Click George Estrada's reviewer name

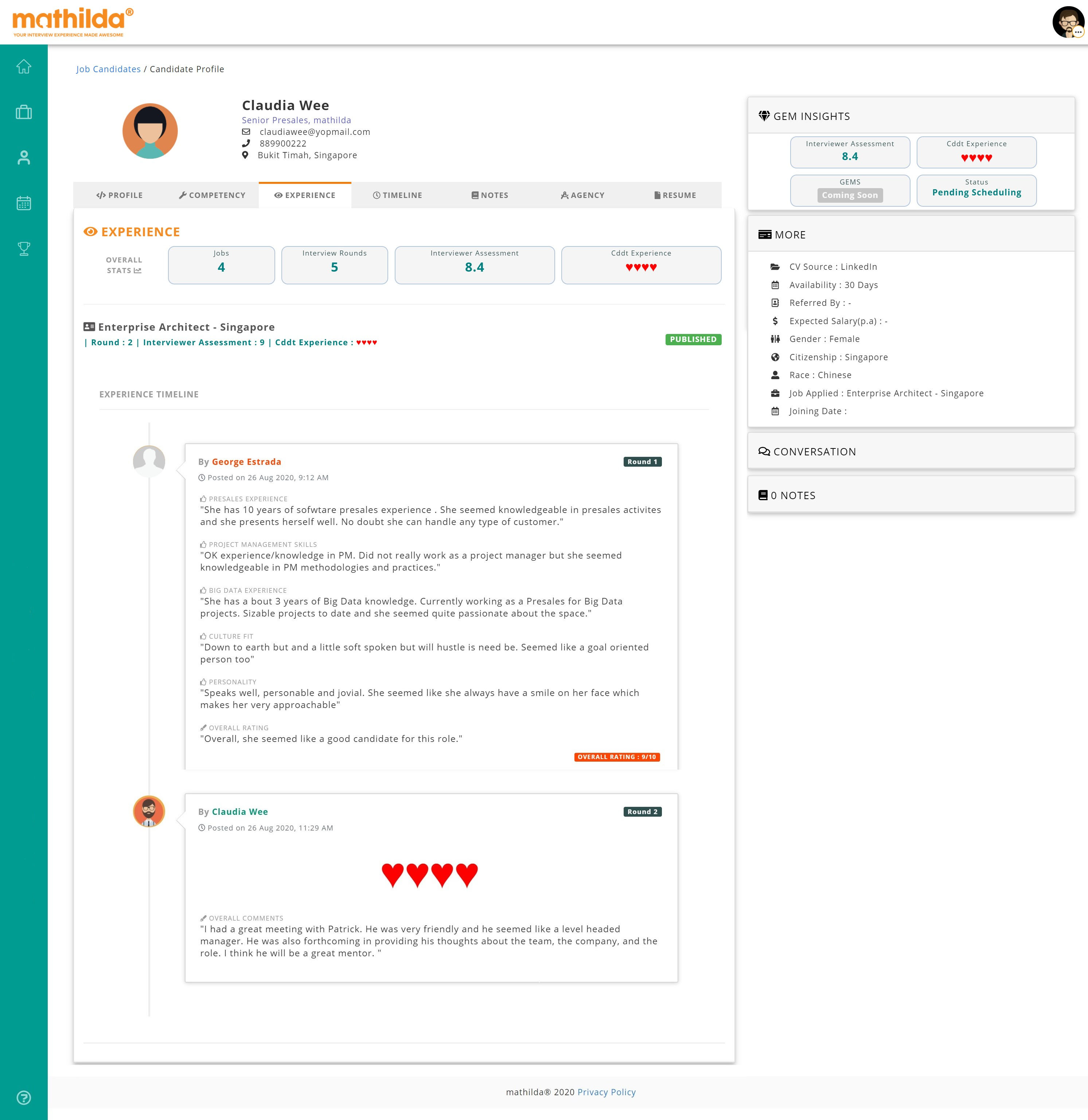246,462
